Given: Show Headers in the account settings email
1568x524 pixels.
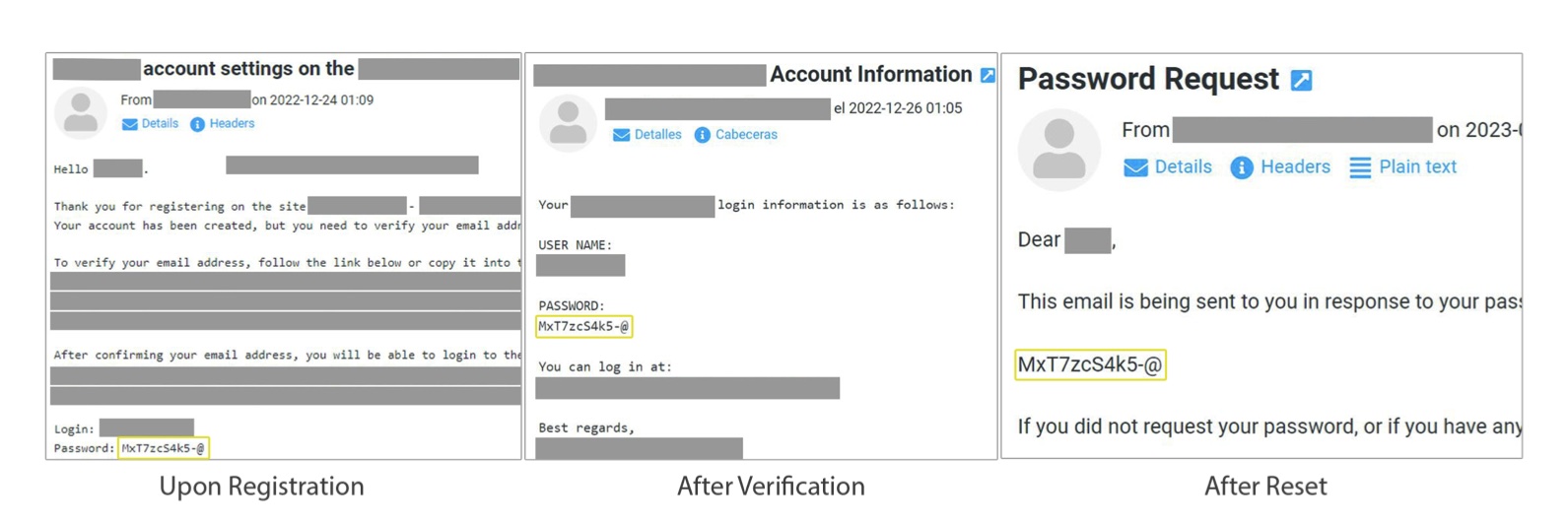Looking at the screenshot, I should tap(232, 123).
